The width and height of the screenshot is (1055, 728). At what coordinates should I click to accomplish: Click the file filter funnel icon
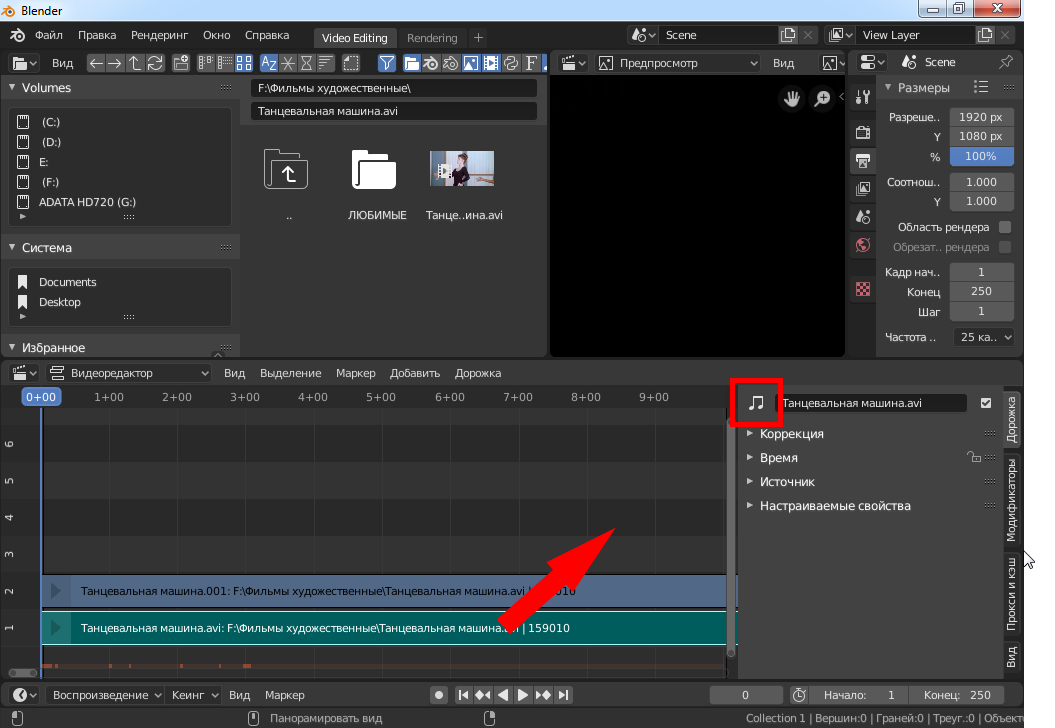(387, 63)
